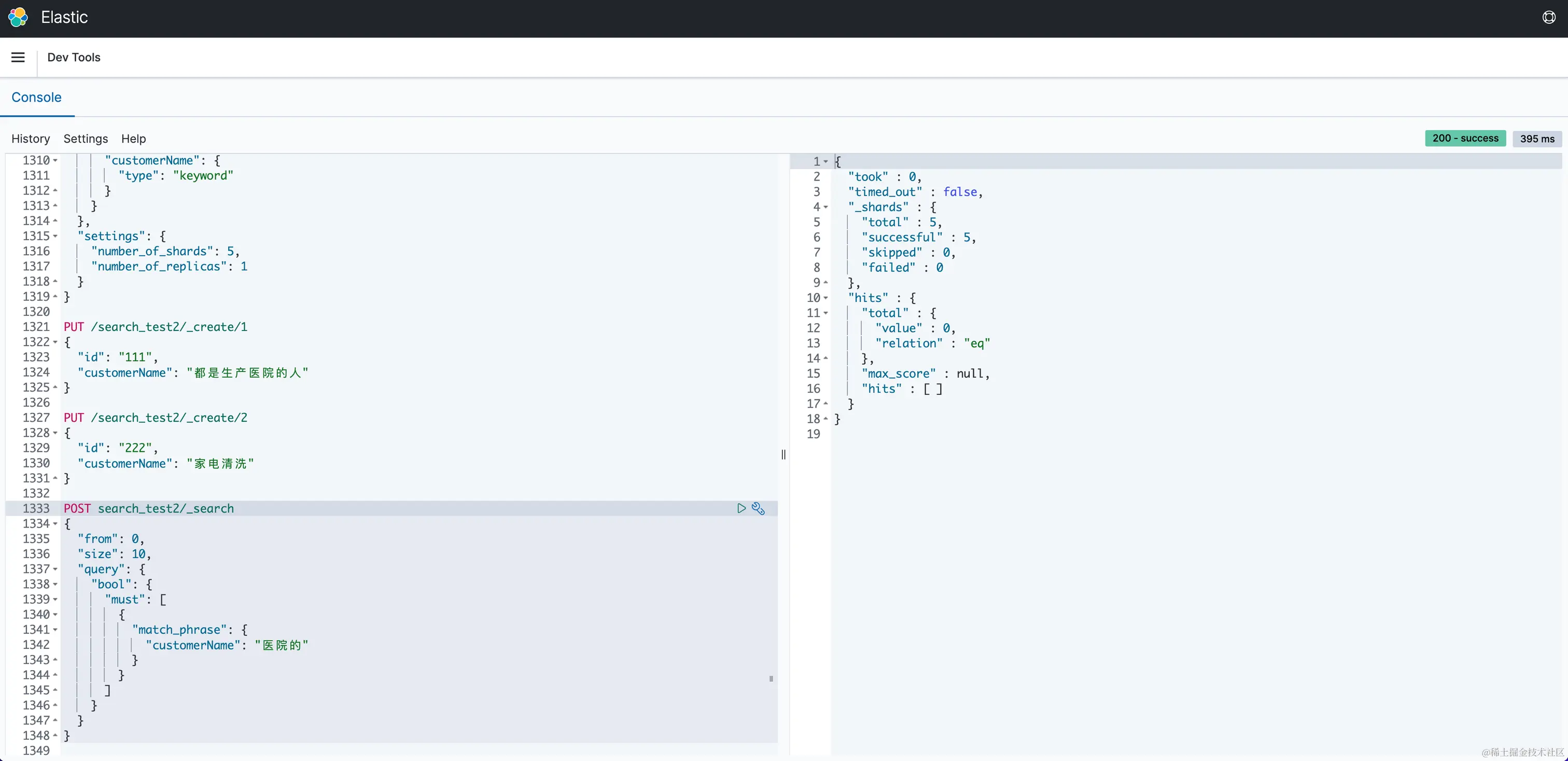
Task: Collapse the query block at line 1337
Action: [55, 569]
